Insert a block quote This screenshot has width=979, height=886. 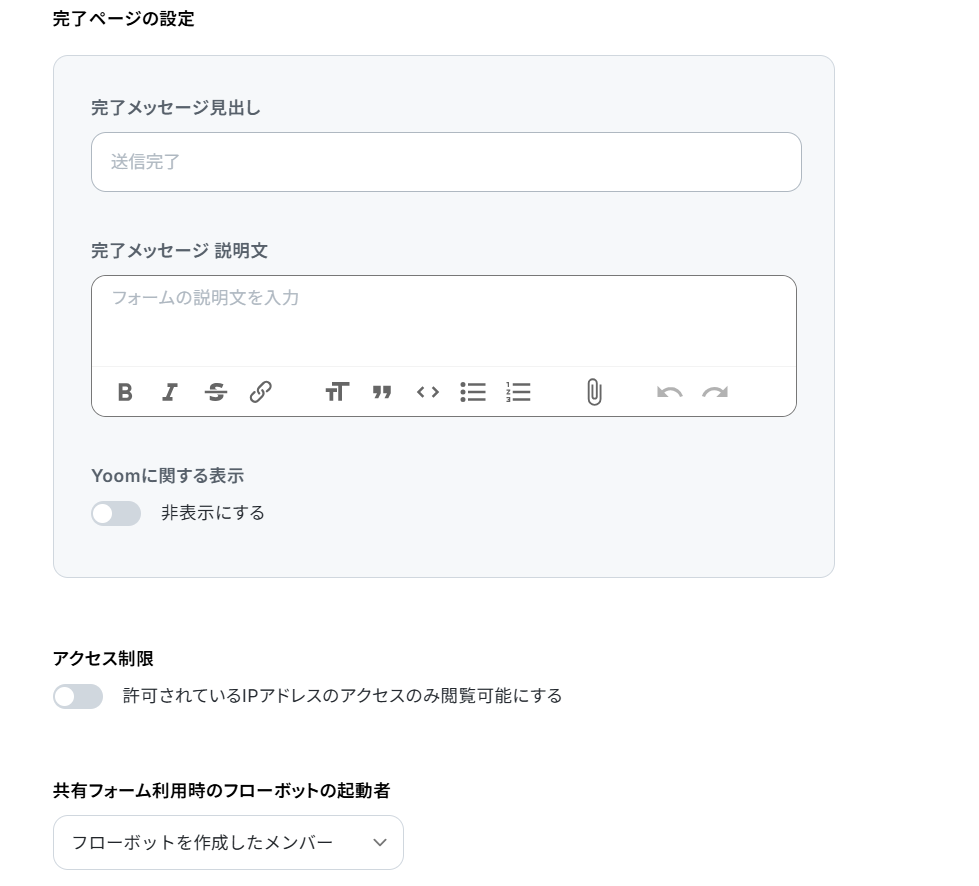point(382,392)
